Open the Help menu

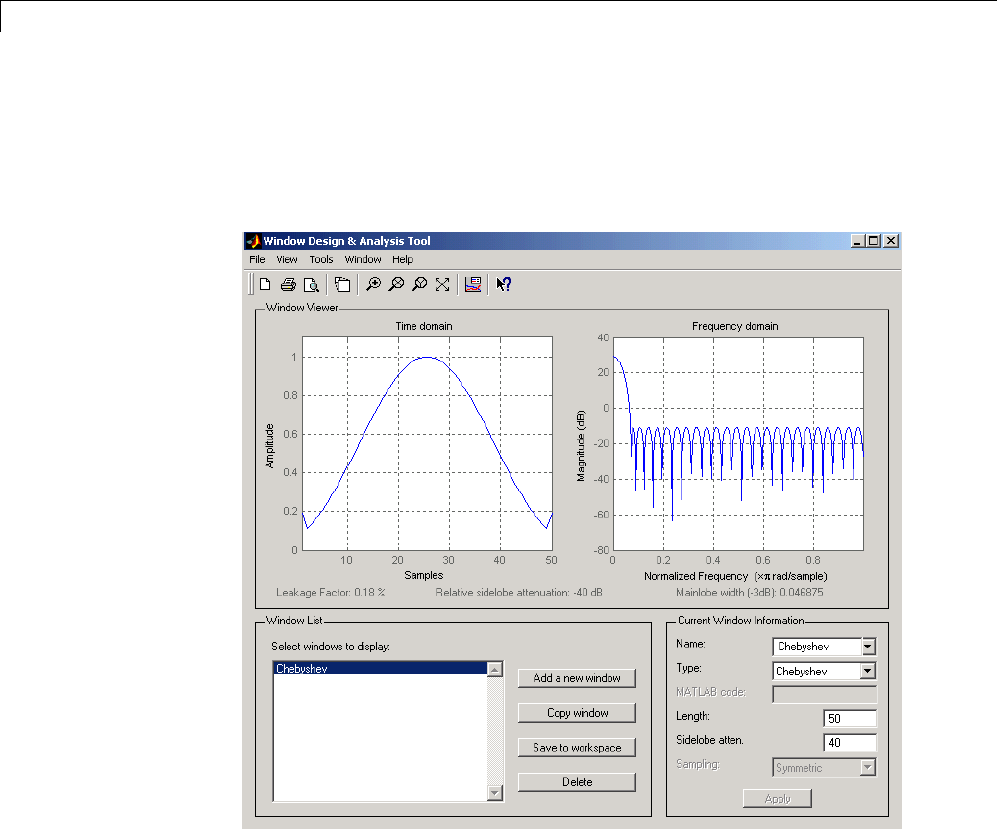[402, 259]
